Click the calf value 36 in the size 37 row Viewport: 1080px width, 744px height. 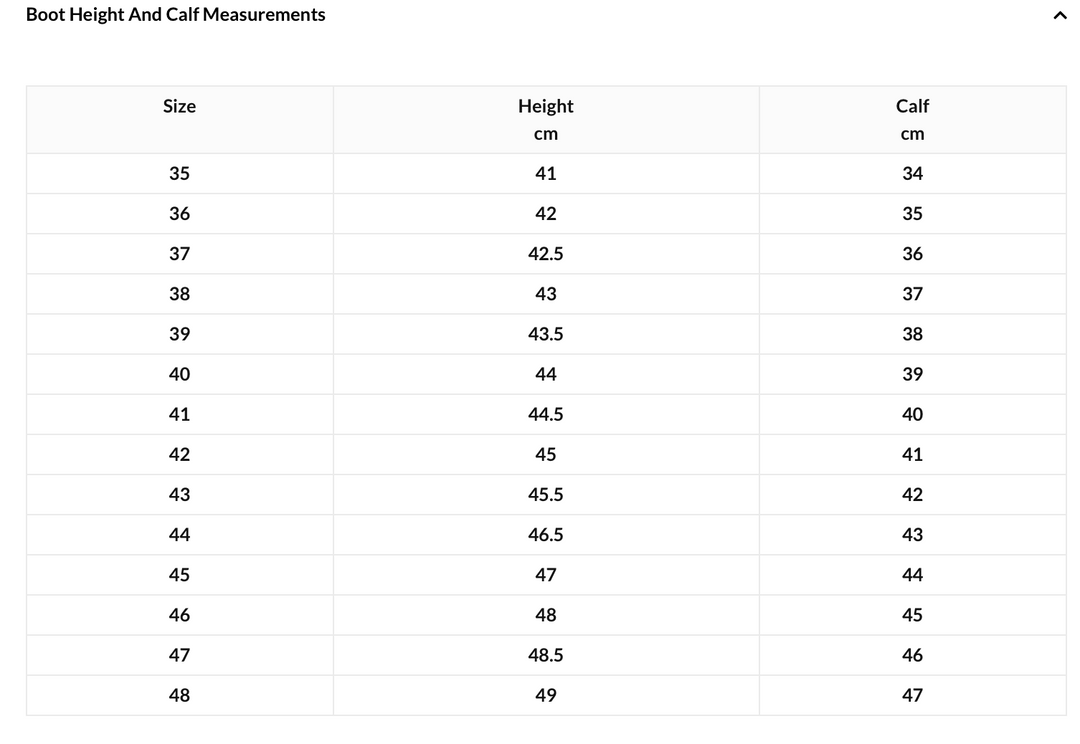(x=912, y=254)
